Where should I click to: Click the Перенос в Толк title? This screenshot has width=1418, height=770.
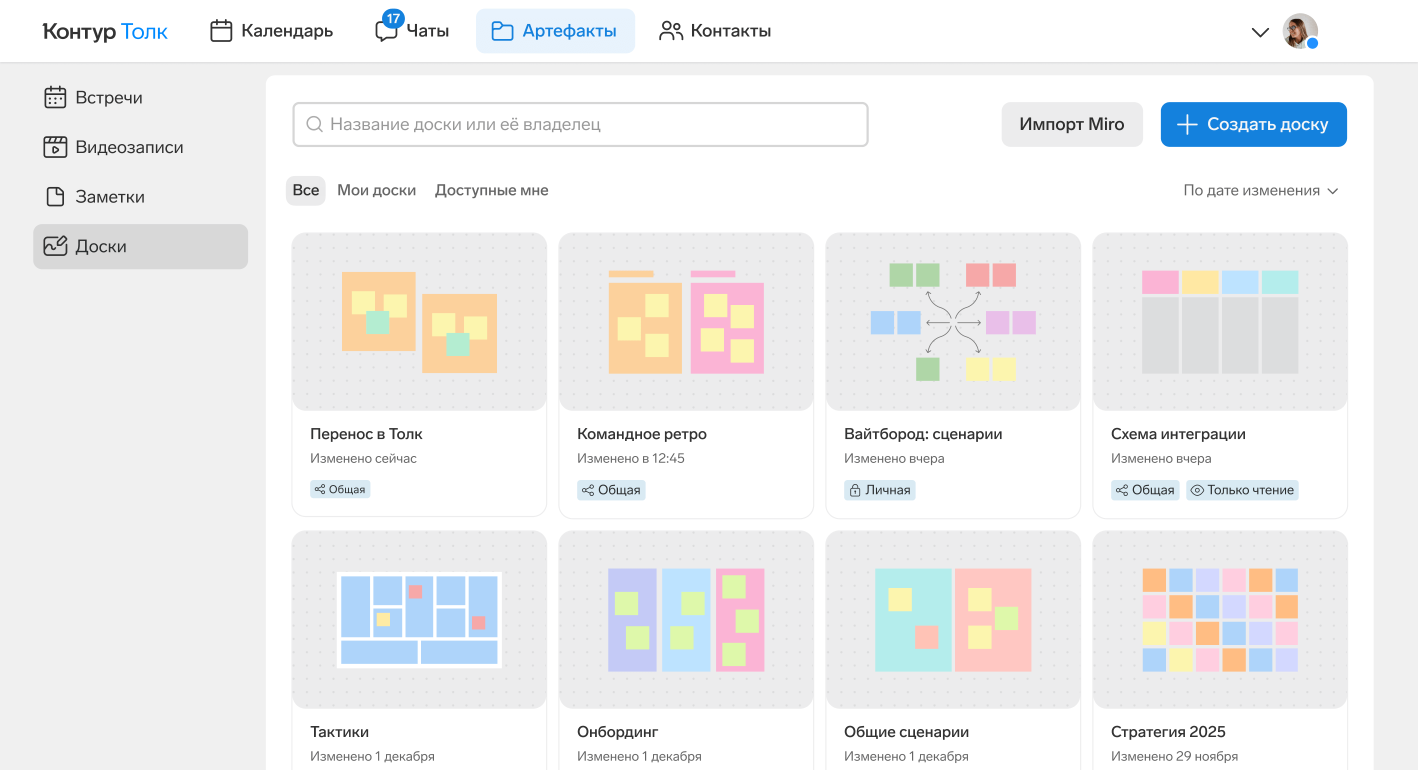click(x=366, y=434)
